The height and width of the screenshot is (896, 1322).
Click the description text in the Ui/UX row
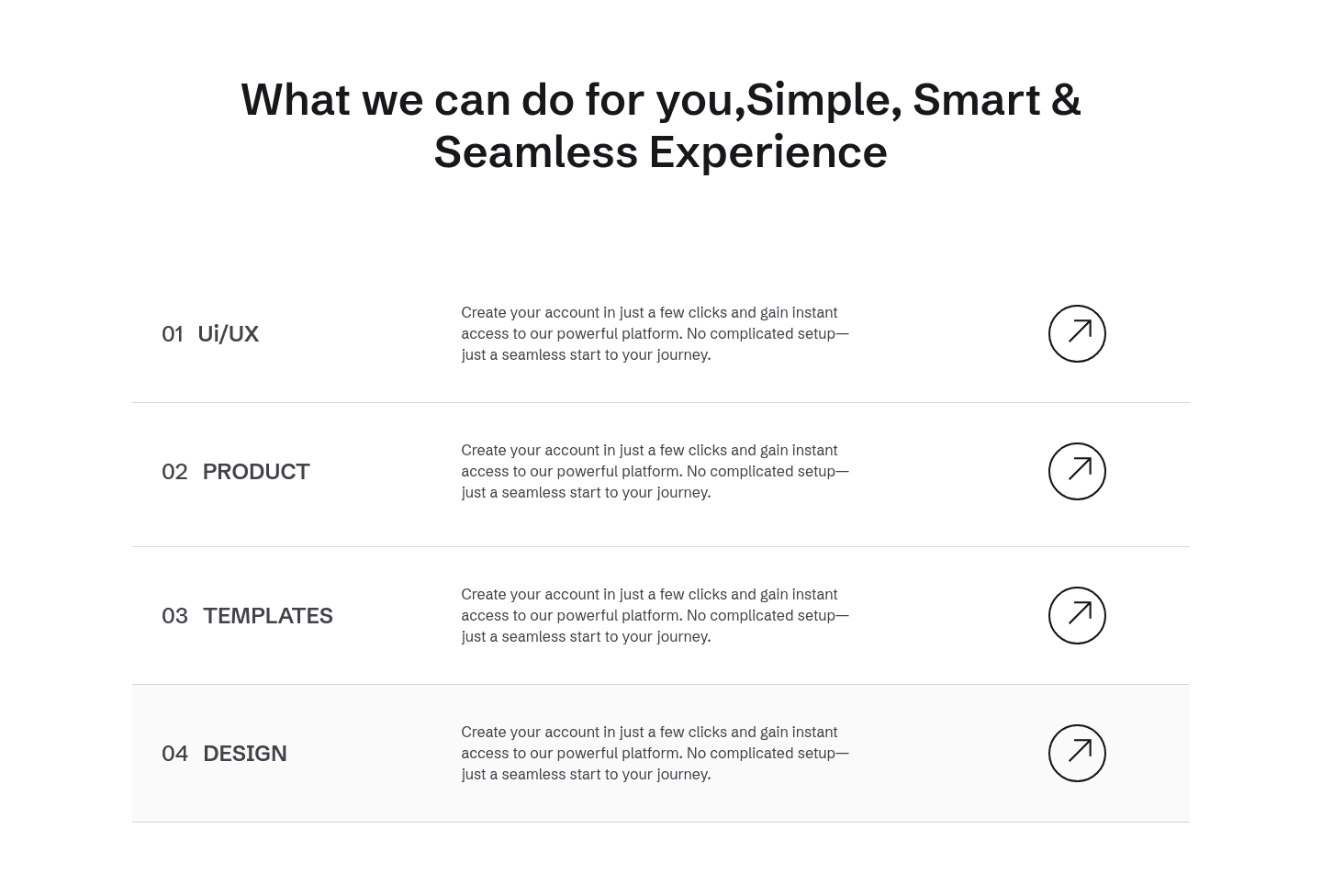655,333
